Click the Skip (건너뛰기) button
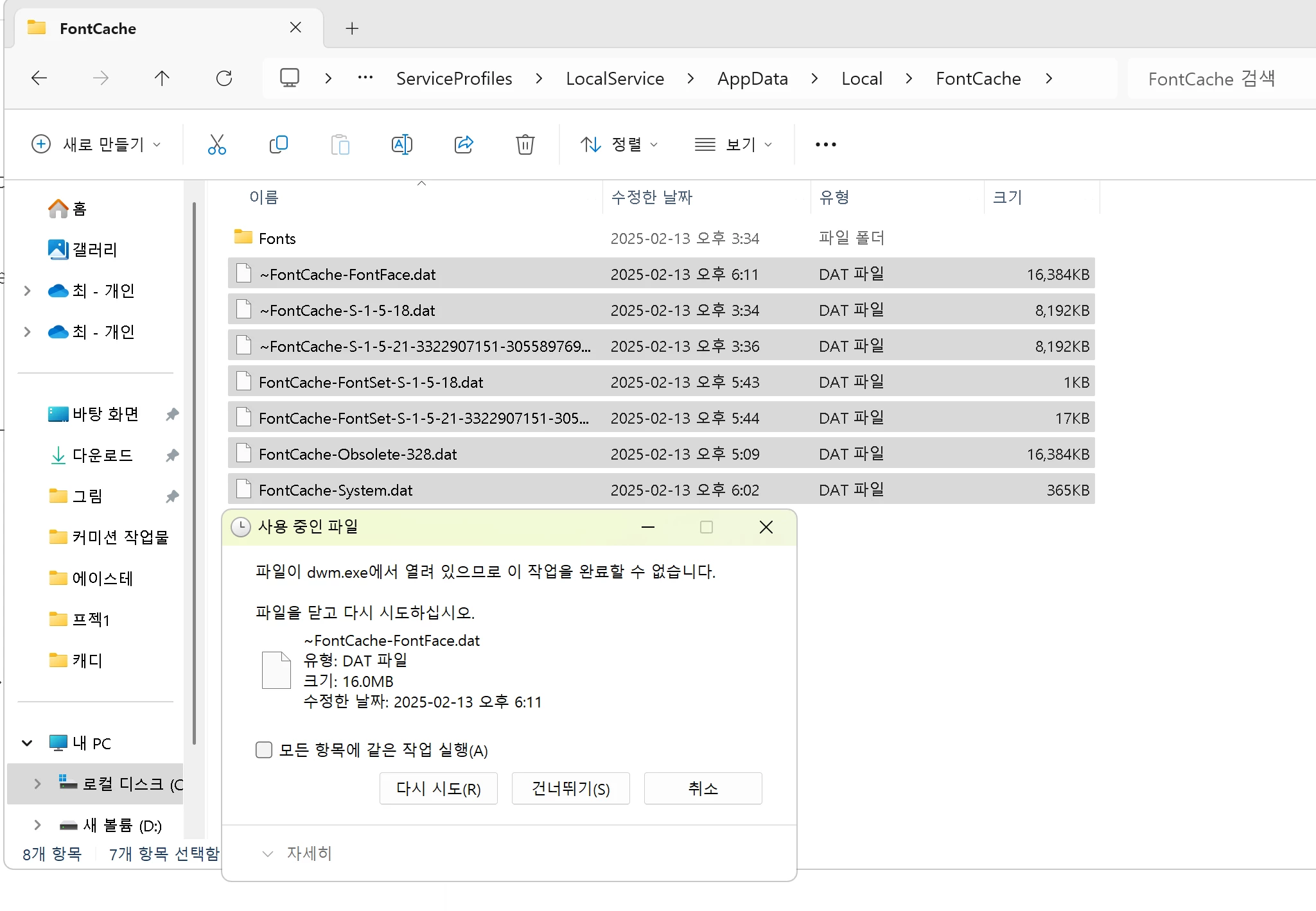1316x911 pixels. [570, 788]
